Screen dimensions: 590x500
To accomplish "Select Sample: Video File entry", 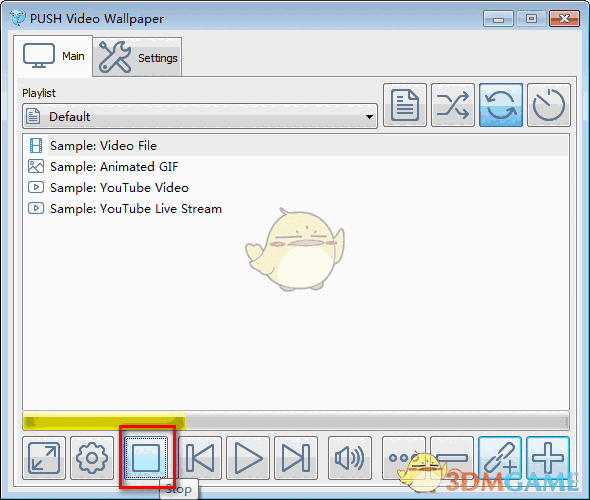I will click(x=296, y=146).
